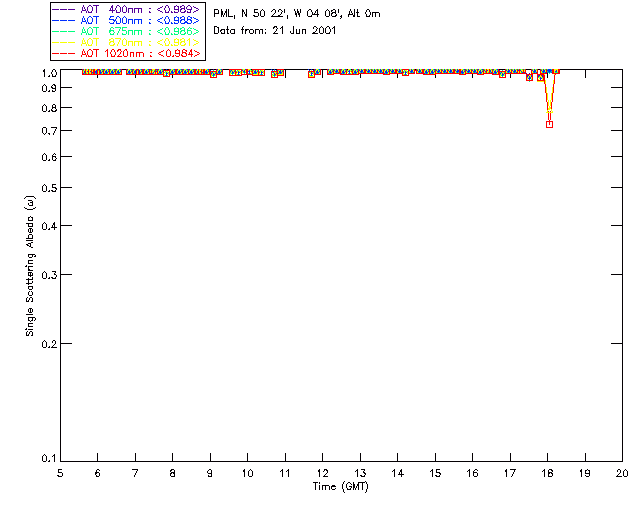
Task: Click hour 5 label on the time axis
Action: tap(60, 473)
